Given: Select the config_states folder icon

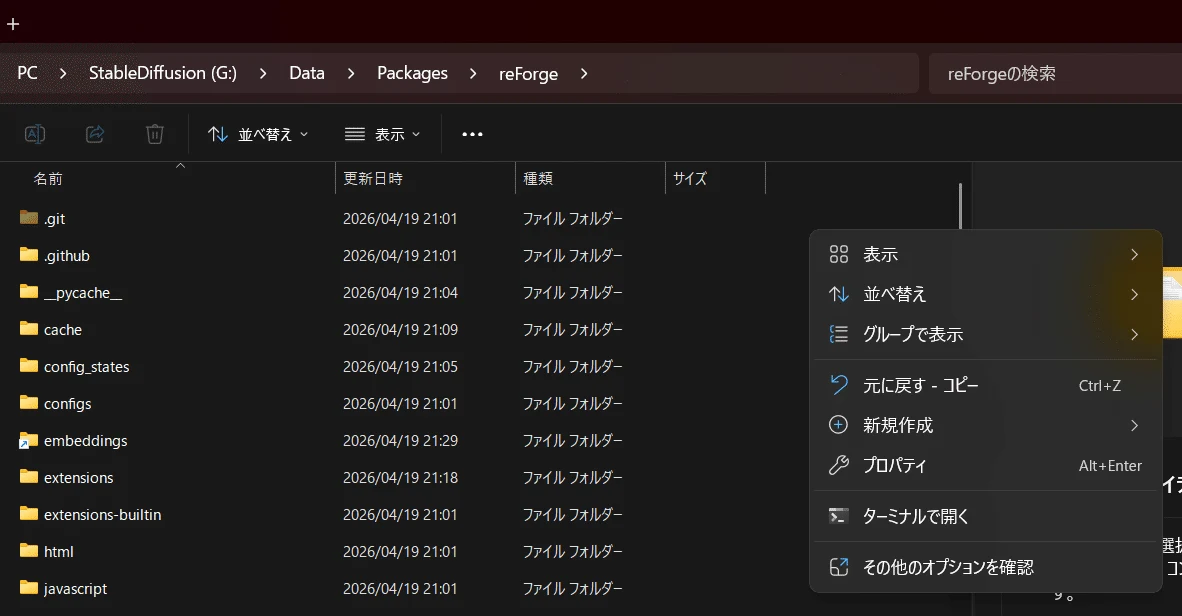Looking at the screenshot, I should pos(29,366).
